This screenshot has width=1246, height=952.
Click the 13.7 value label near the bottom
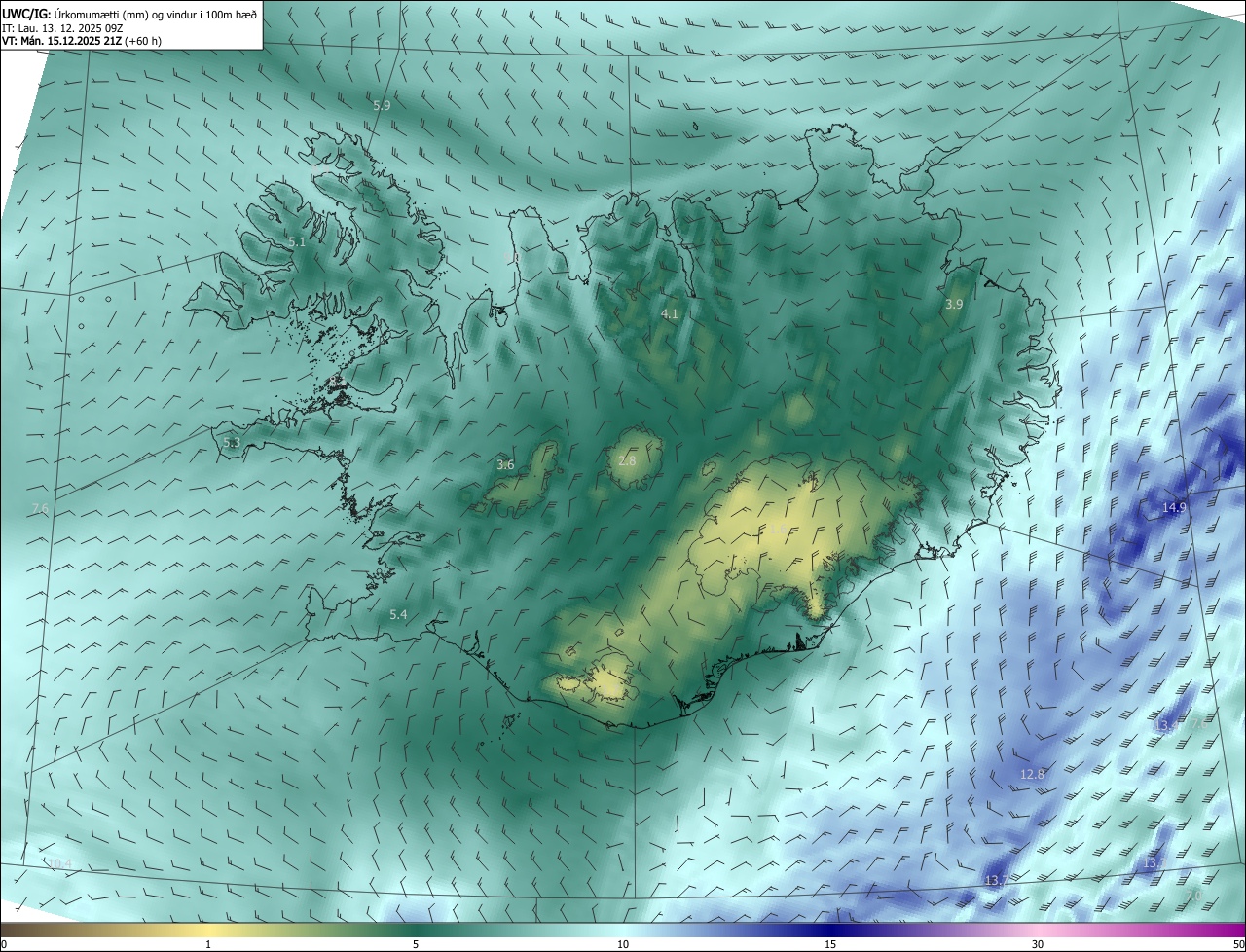coord(996,880)
